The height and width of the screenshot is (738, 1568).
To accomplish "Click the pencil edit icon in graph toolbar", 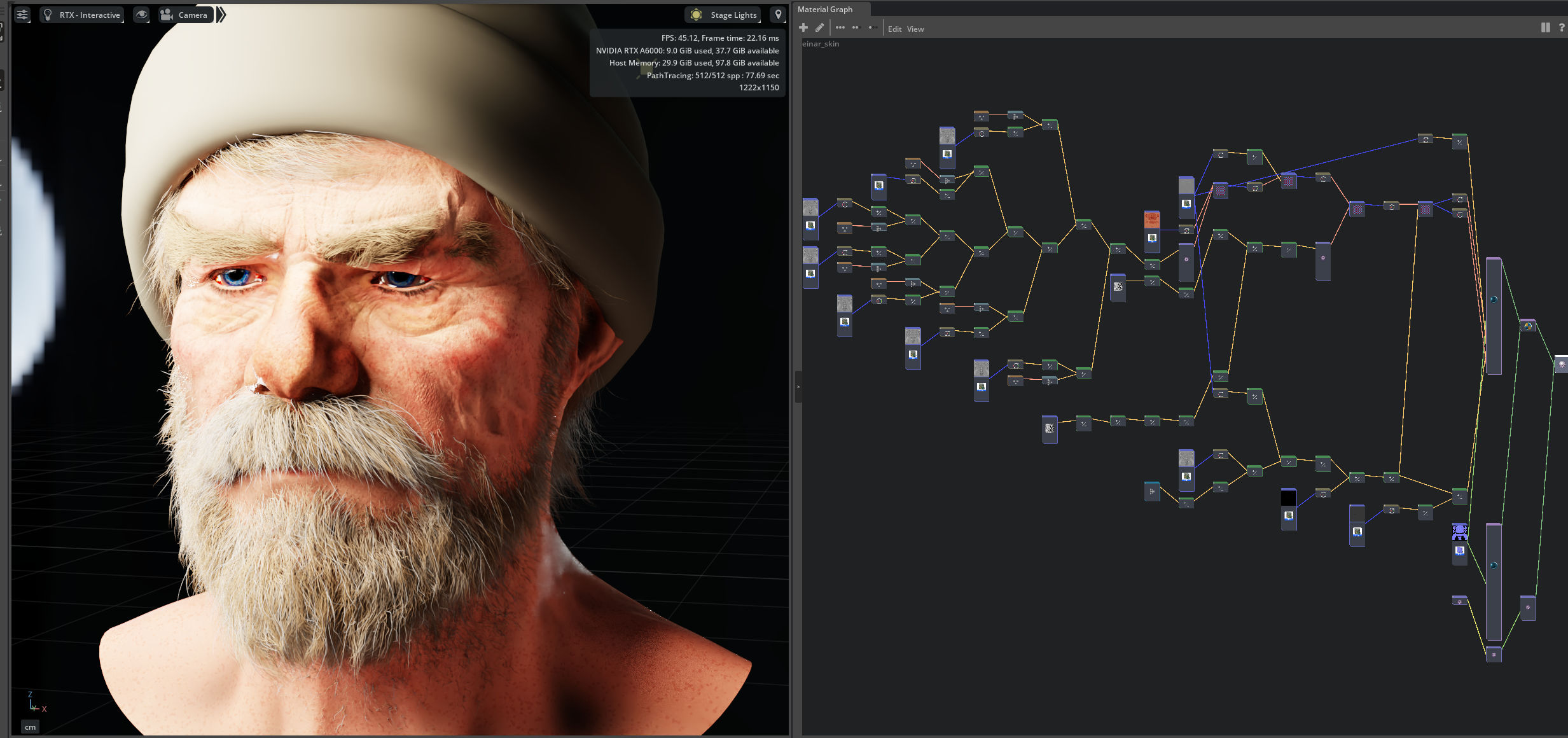I will coord(819,27).
